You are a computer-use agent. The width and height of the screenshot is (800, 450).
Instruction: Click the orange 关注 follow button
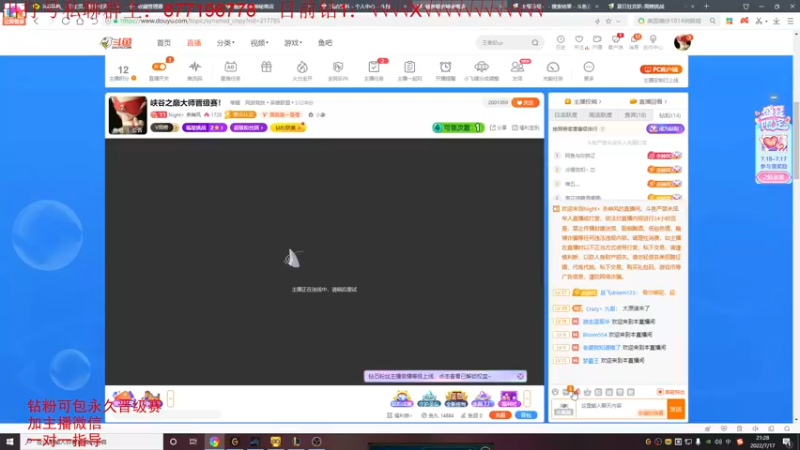pos(525,103)
